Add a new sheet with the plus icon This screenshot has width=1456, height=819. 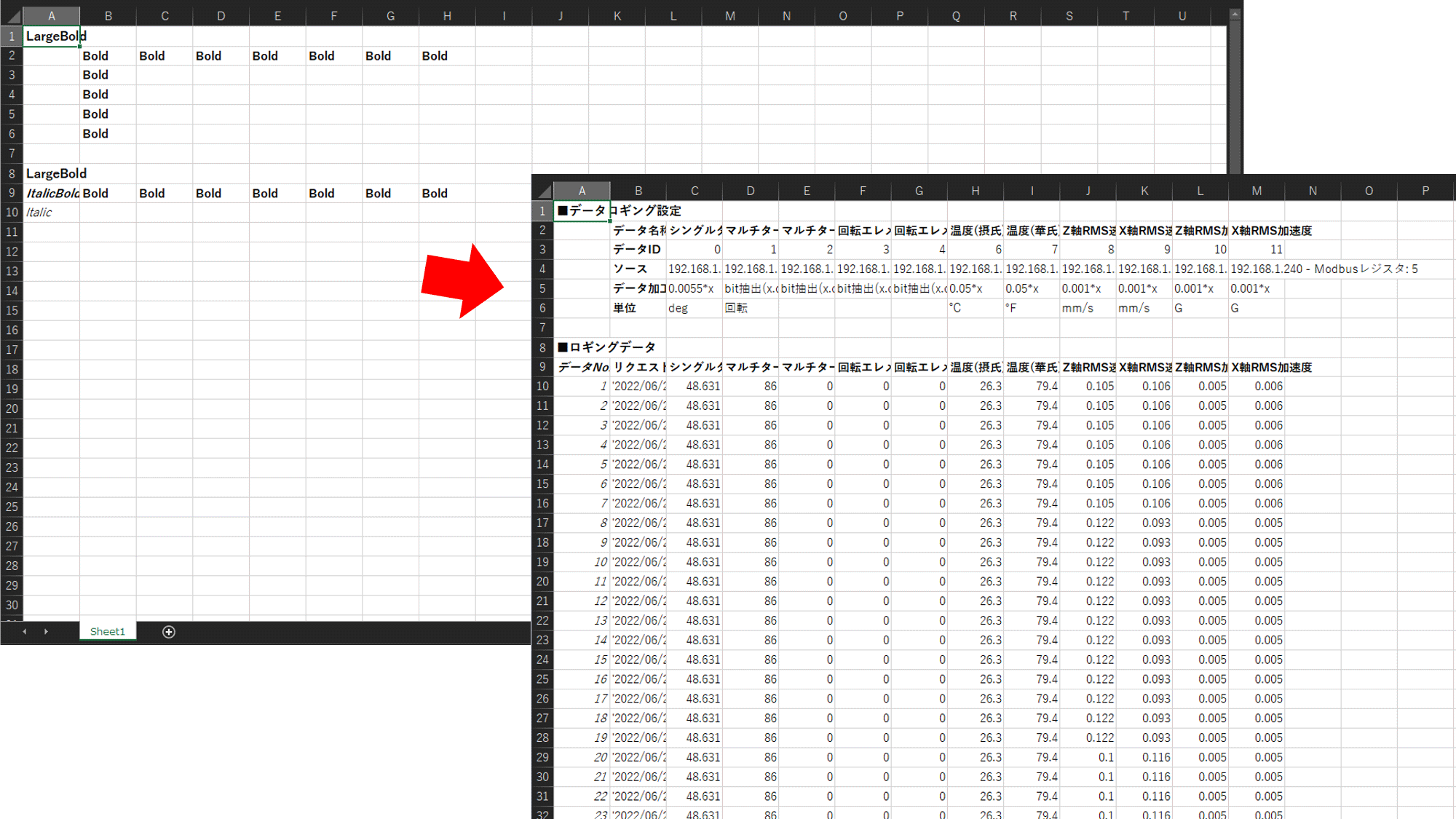click(x=169, y=632)
